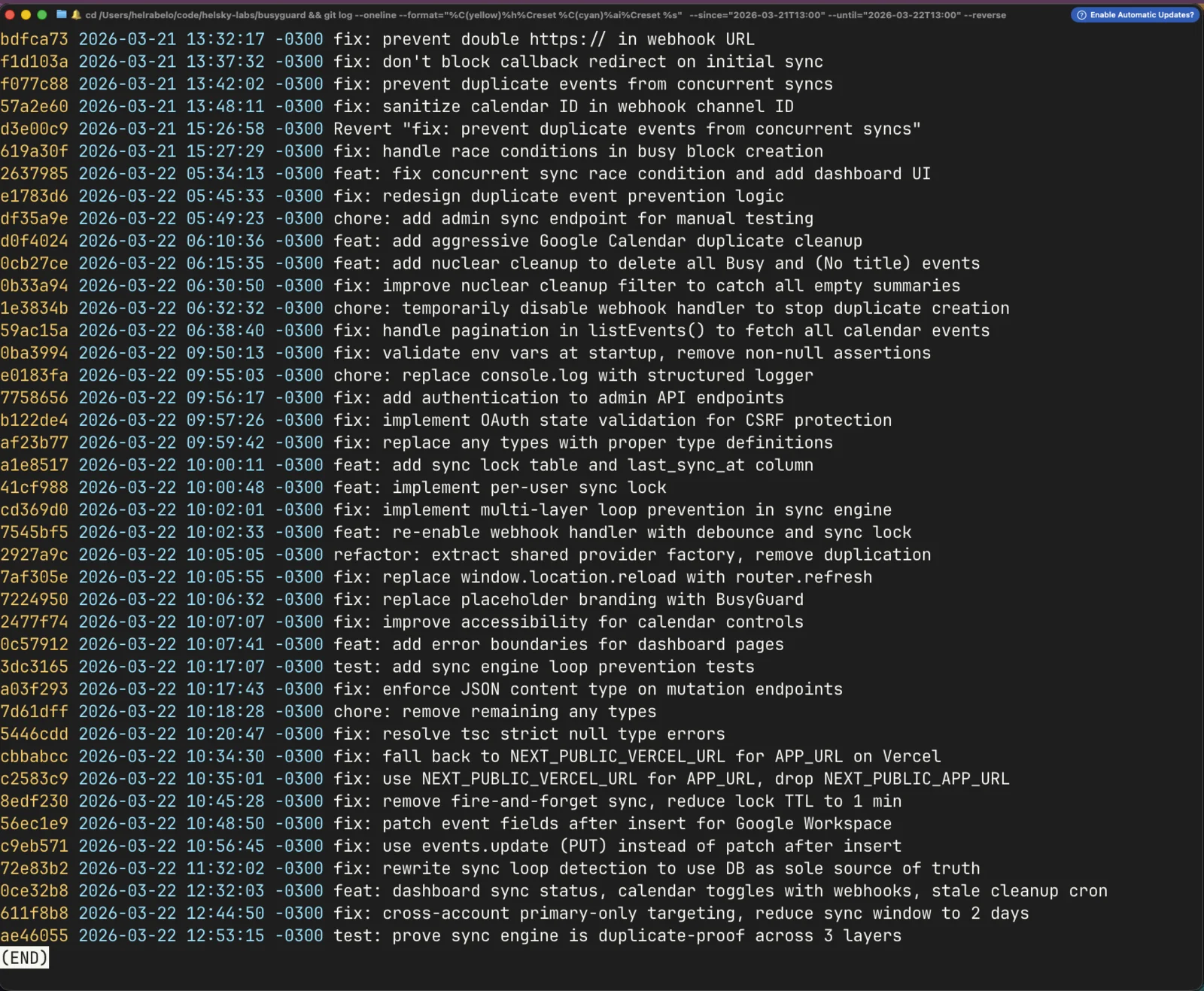Click the yellow minimize traffic light
This screenshot has height=991, width=1204.
[26, 14]
